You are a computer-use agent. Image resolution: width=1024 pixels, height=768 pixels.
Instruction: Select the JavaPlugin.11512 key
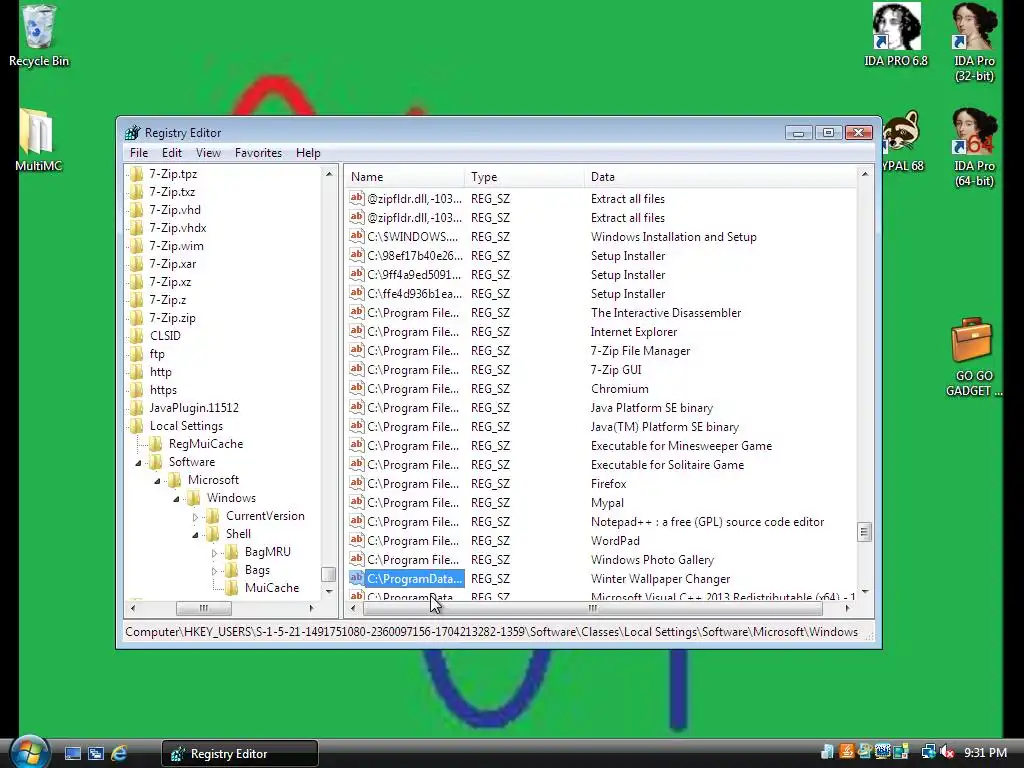click(x=194, y=408)
